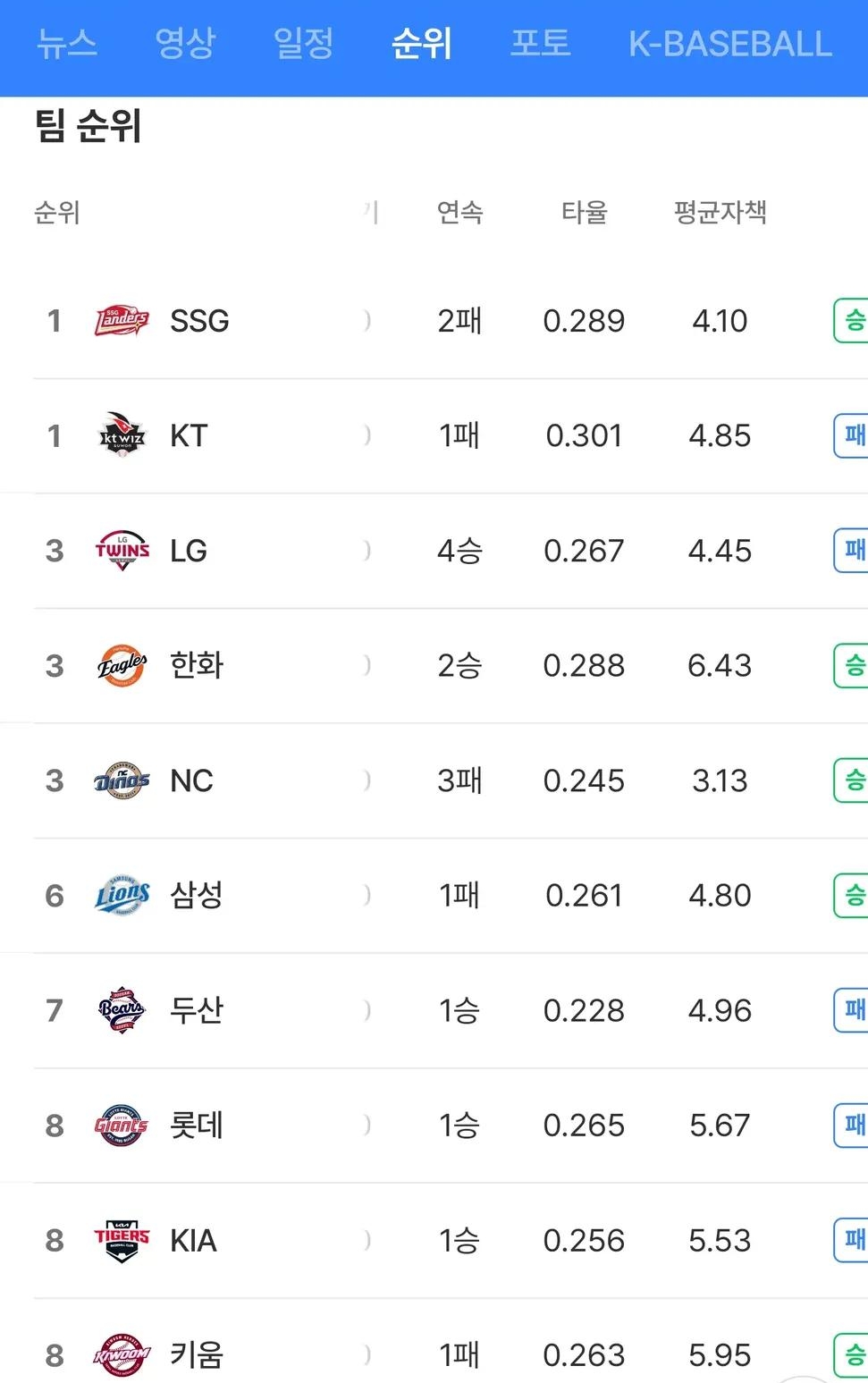This screenshot has height=1383, width=868.
Task: Tap the Doosan Bears logo
Action: point(122,1010)
